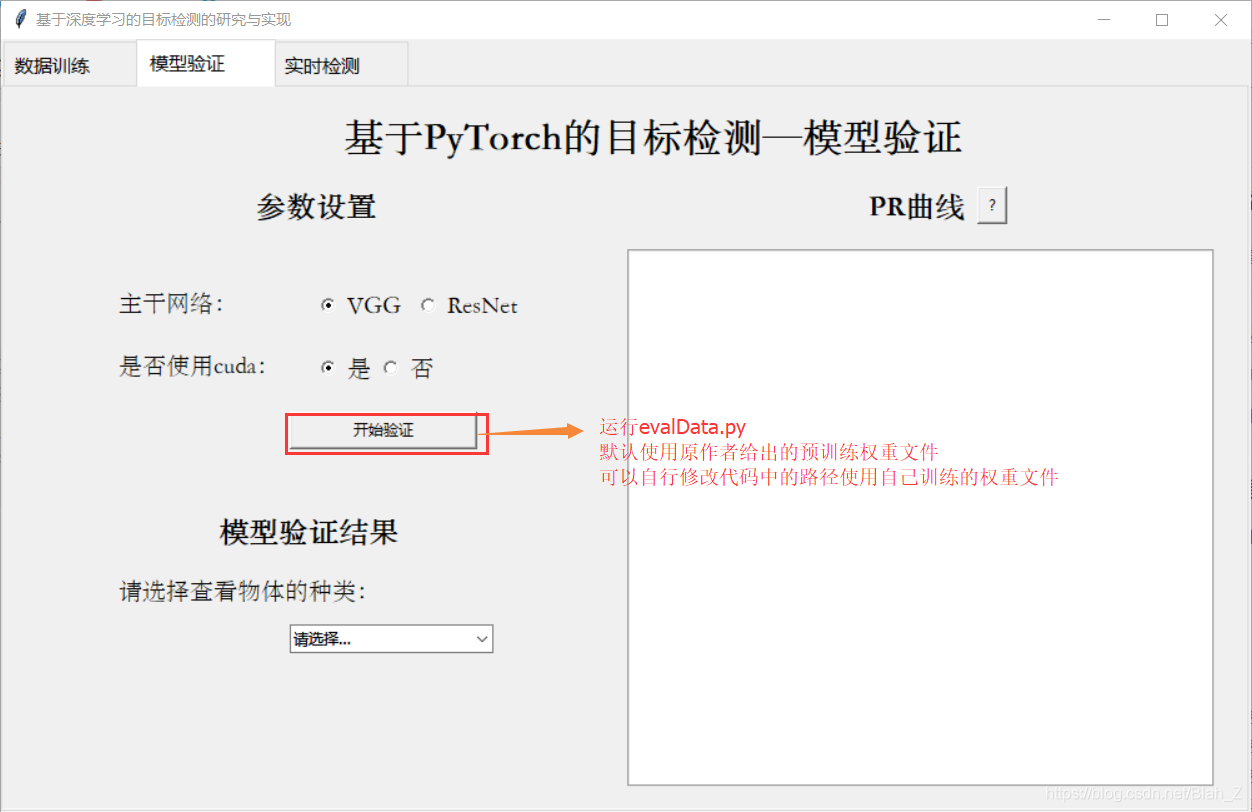Viewport: 1252px width, 812px height.
Task: Click the PR曲线 heading text
Action: pyautogui.click(x=917, y=207)
